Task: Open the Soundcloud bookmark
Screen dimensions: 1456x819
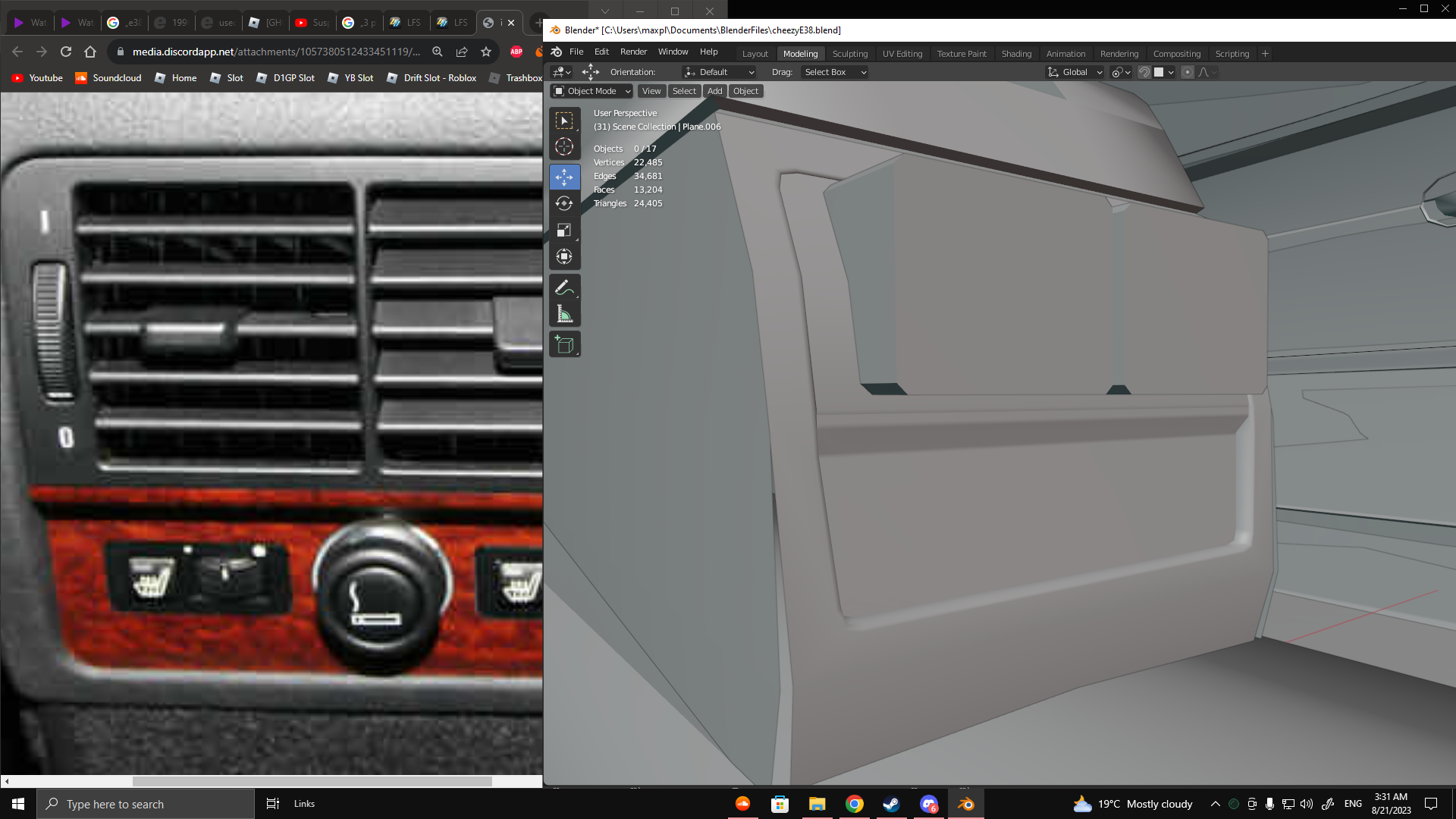Action: [108, 78]
